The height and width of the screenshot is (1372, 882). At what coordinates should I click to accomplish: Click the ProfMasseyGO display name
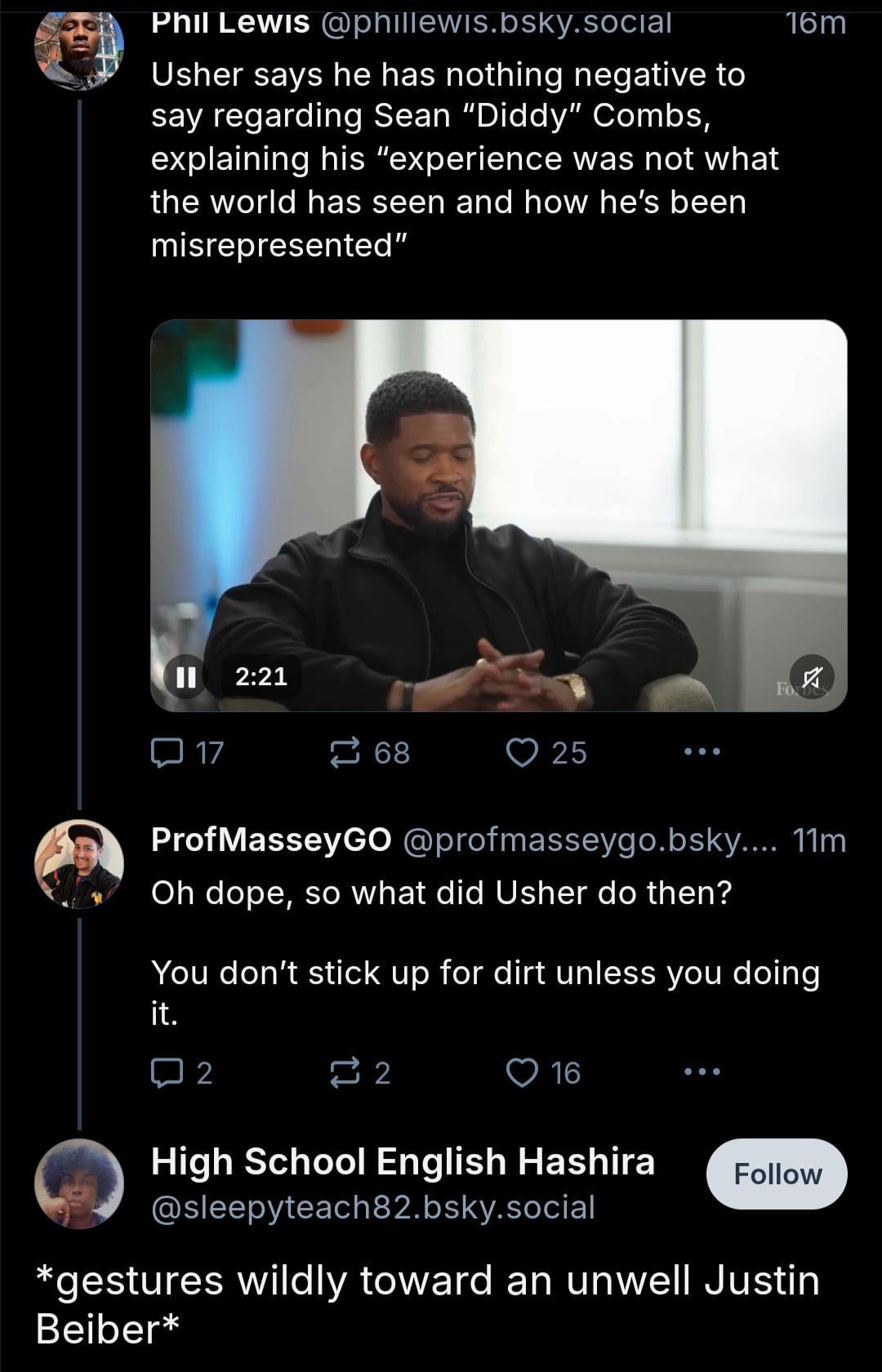pos(271,840)
